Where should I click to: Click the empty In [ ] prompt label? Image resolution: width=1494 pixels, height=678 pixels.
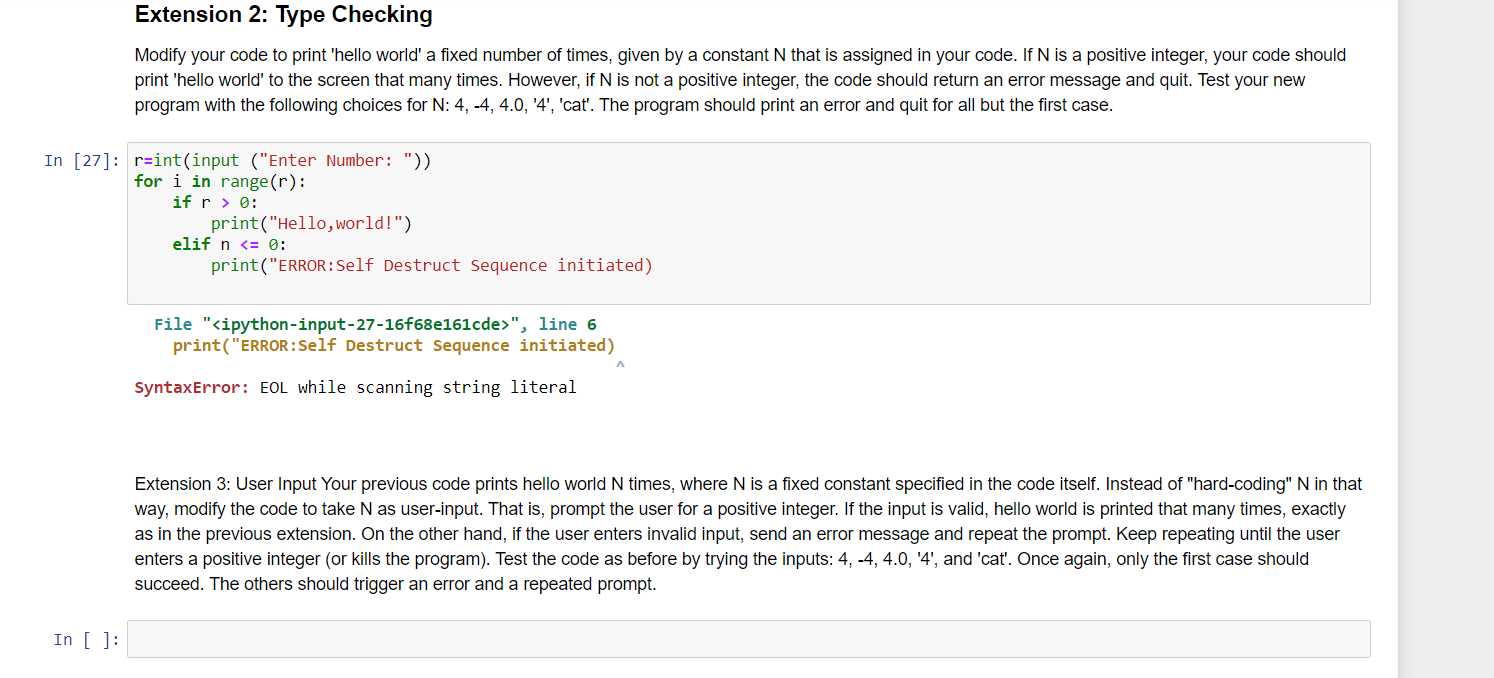tap(87, 640)
